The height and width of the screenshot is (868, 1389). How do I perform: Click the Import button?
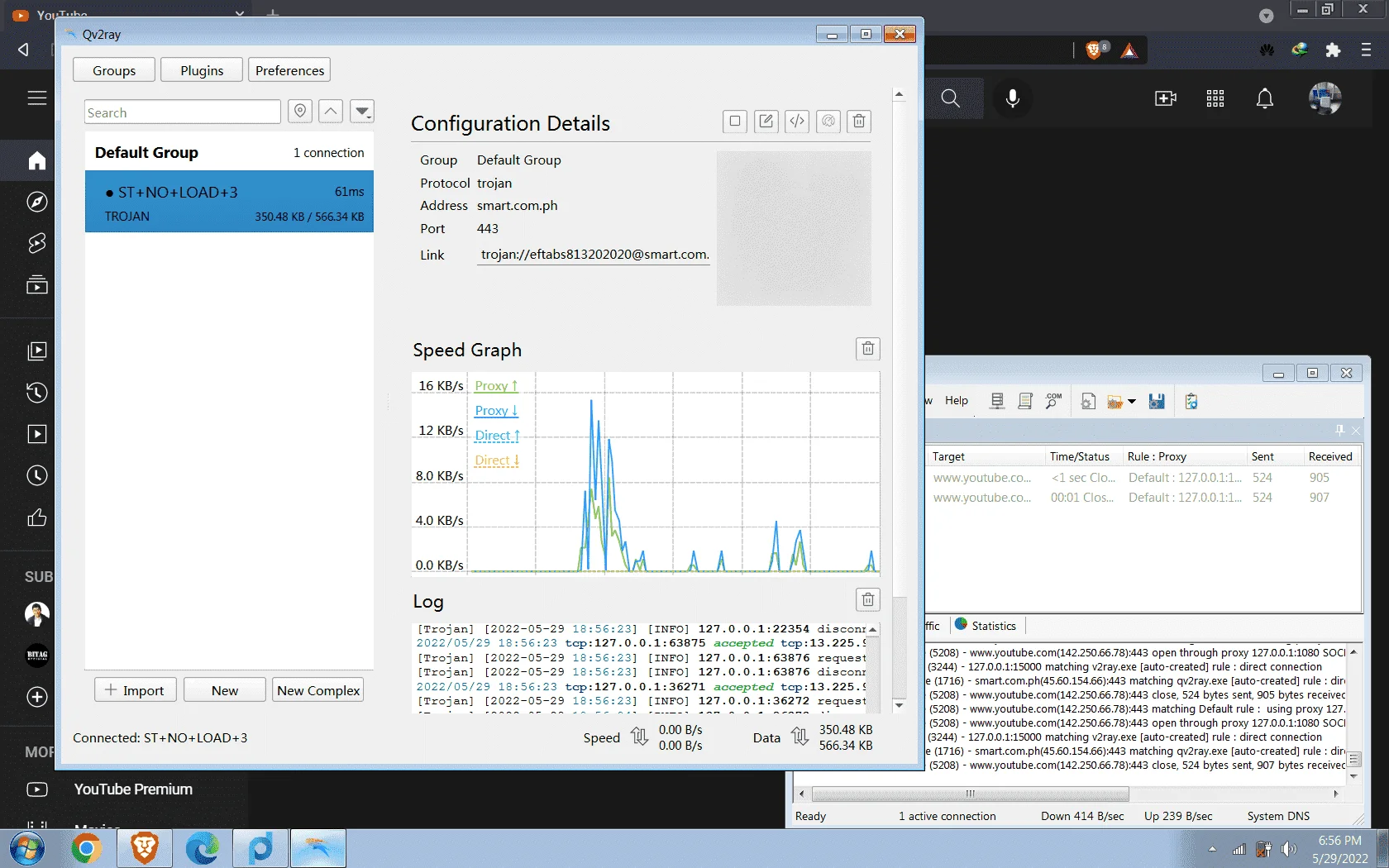[135, 690]
